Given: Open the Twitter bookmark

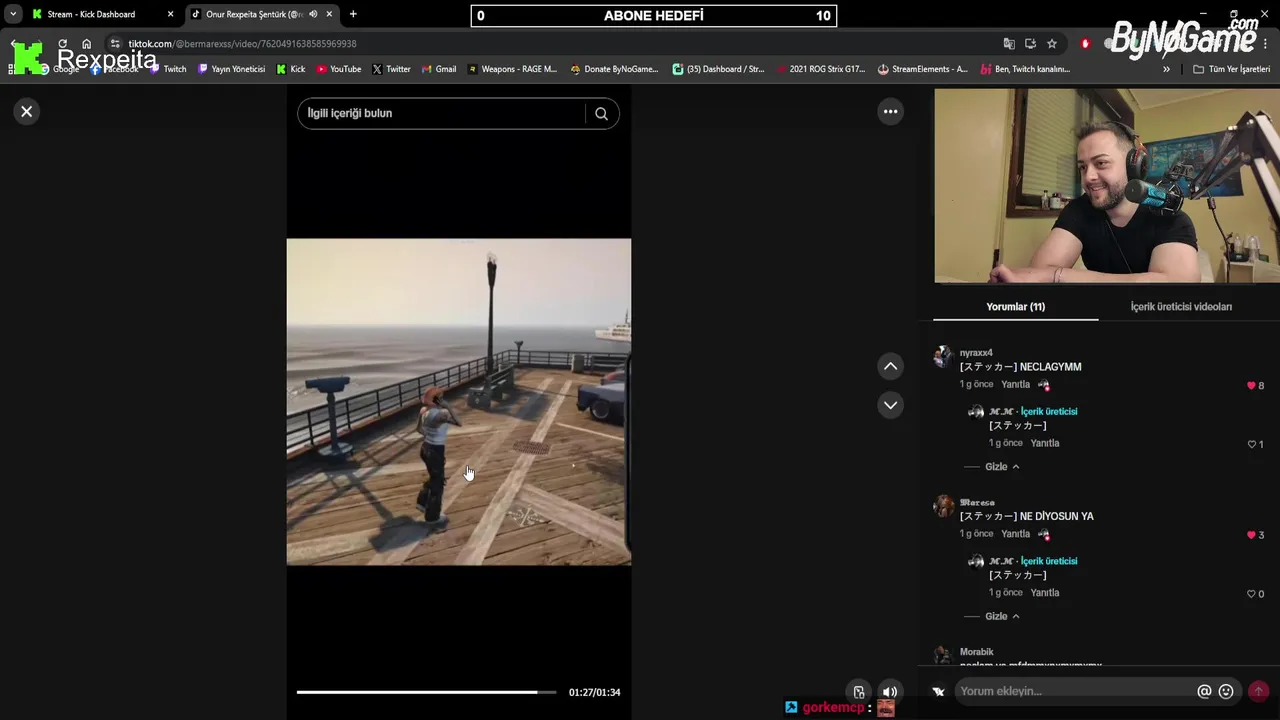Looking at the screenshot, I should pos(391,69).
